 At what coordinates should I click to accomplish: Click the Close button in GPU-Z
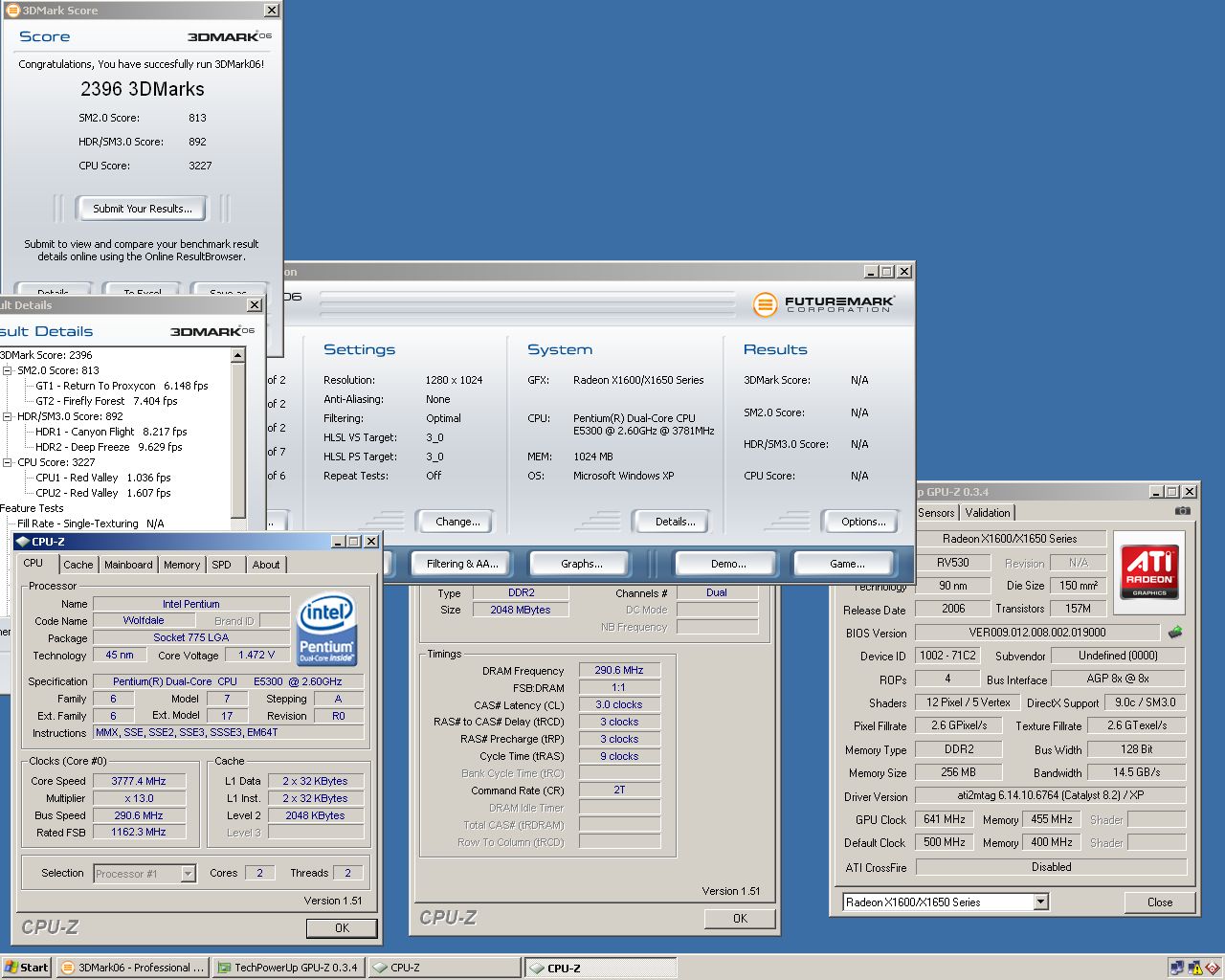[1160, 902]
